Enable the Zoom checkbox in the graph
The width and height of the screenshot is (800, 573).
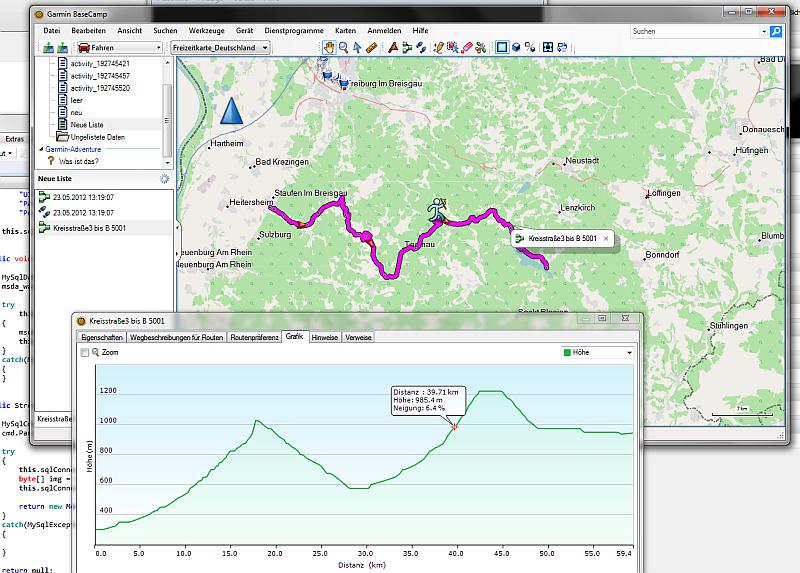tap(85, 353)
